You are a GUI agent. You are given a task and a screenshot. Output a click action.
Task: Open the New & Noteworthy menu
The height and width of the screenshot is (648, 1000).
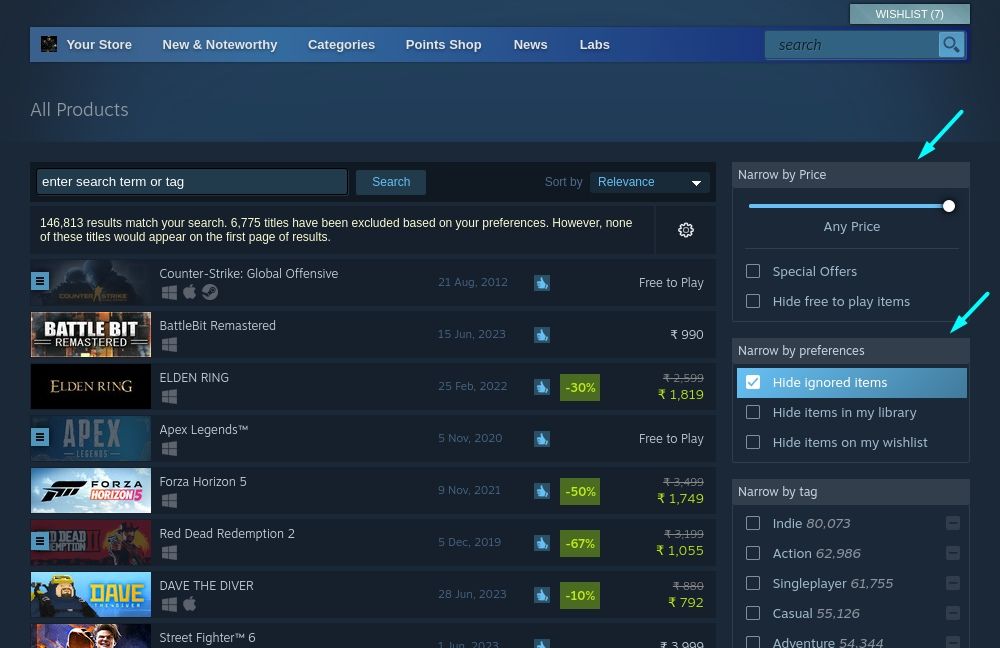point(219,45)
